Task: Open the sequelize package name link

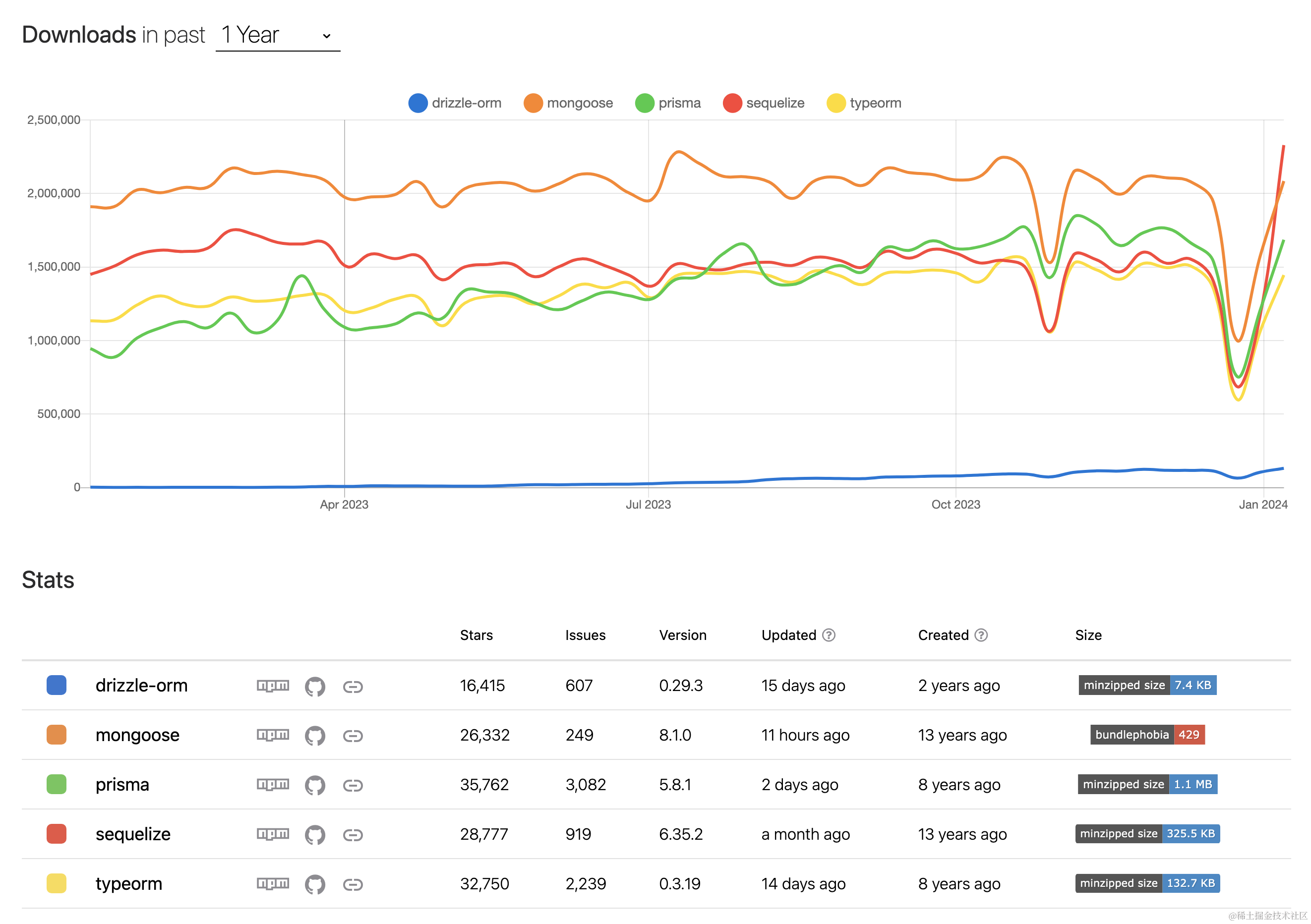Action: pos(132,834)
